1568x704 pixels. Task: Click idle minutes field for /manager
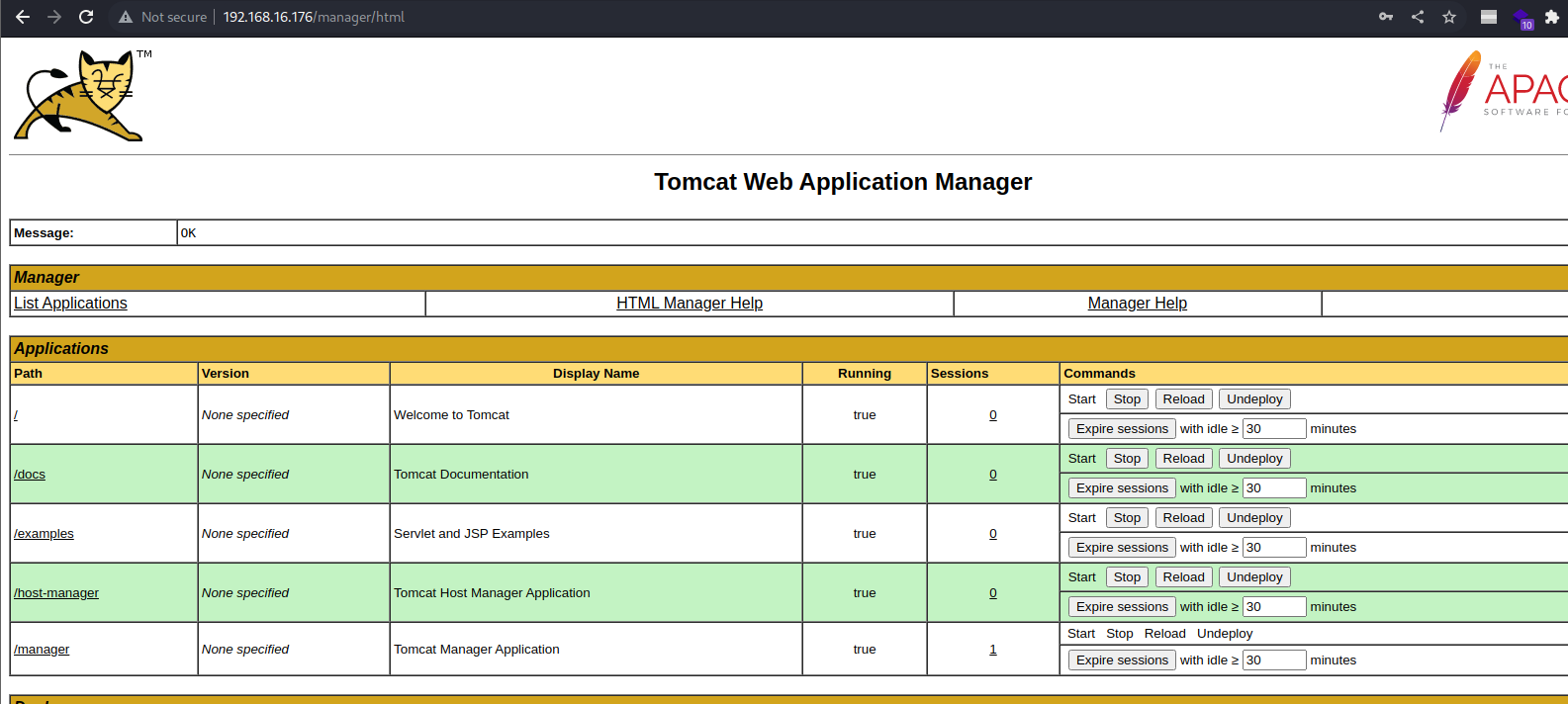(x=1274, y=660)
